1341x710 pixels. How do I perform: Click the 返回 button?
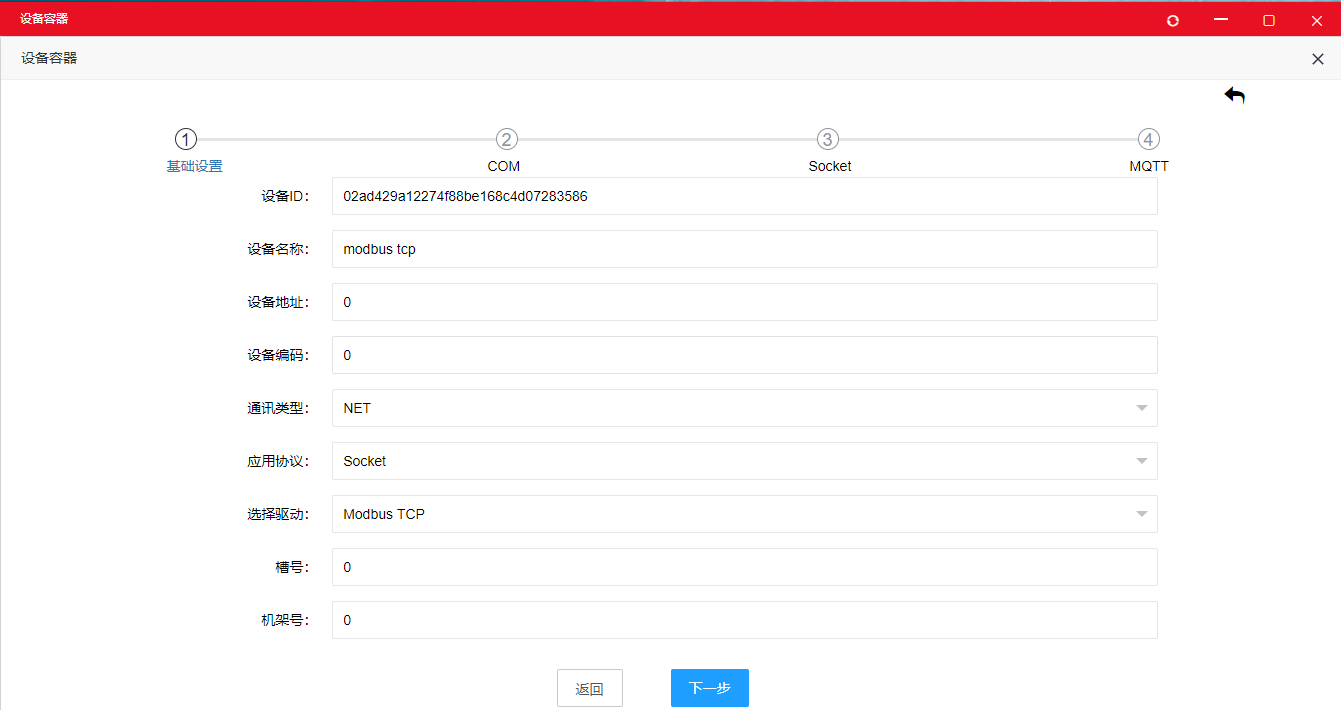point(589,688)
